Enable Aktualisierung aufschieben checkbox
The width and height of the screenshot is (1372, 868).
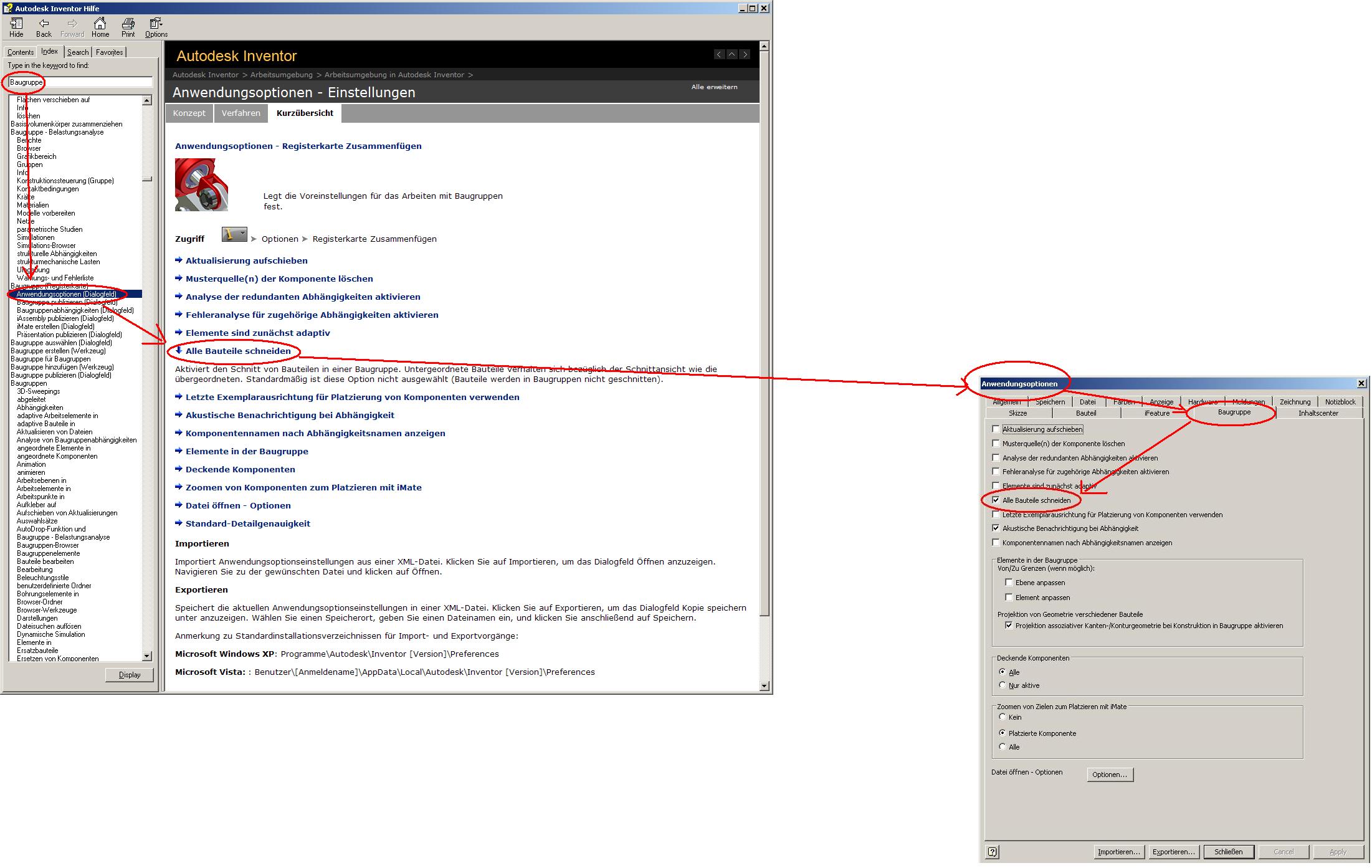coord(996,429)
